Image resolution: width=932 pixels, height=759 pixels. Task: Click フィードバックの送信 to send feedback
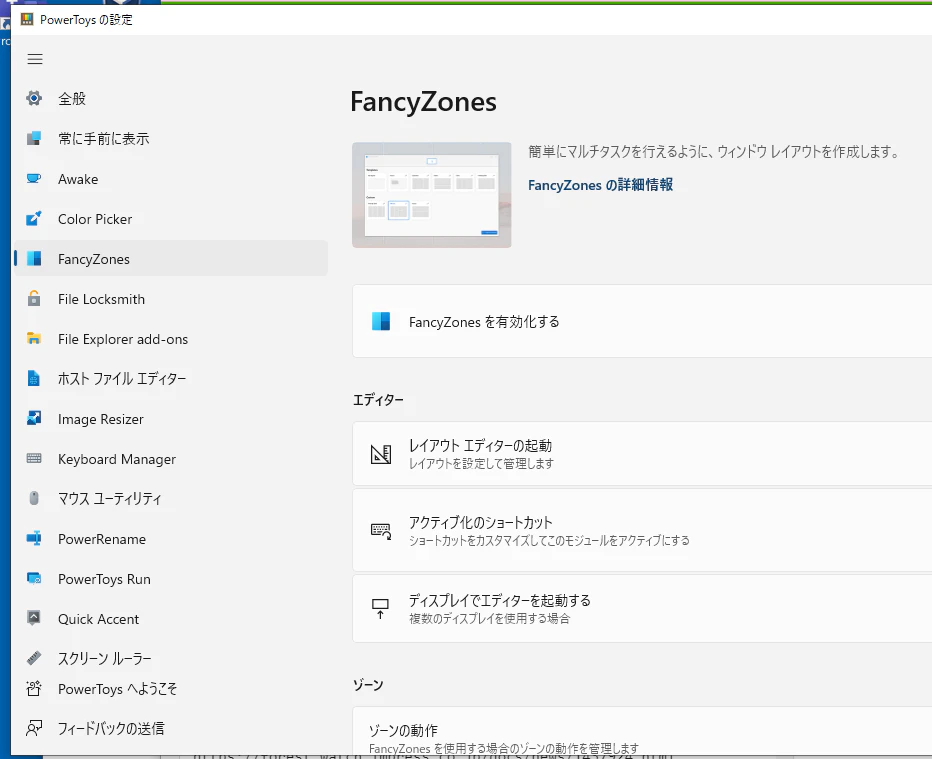pos(171,727)
